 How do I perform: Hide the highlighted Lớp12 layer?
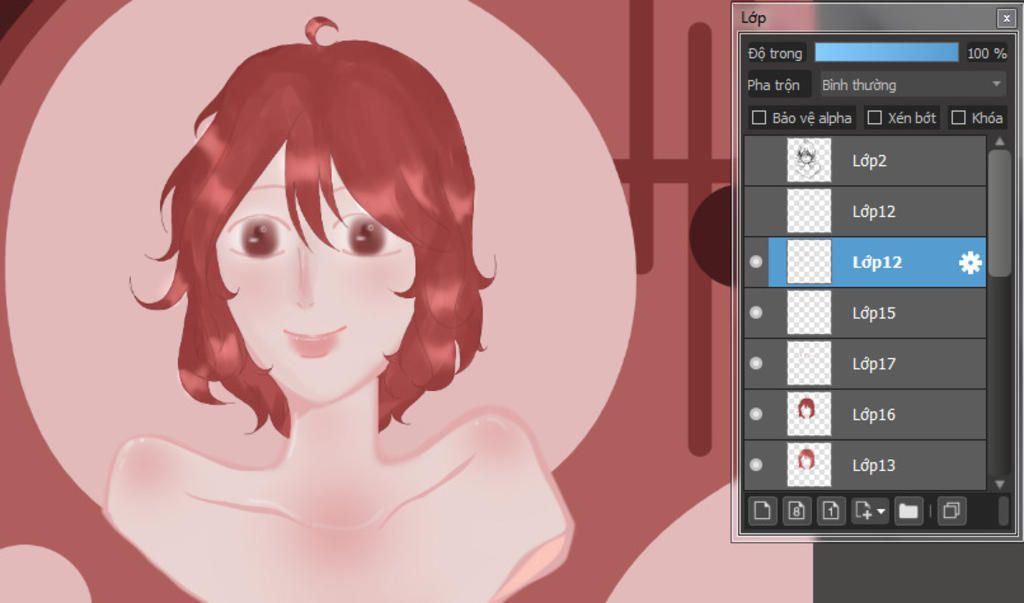coord(756,263)
